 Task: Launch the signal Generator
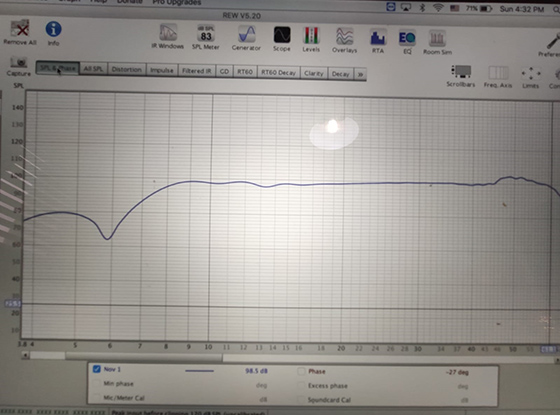coord(246,38)
